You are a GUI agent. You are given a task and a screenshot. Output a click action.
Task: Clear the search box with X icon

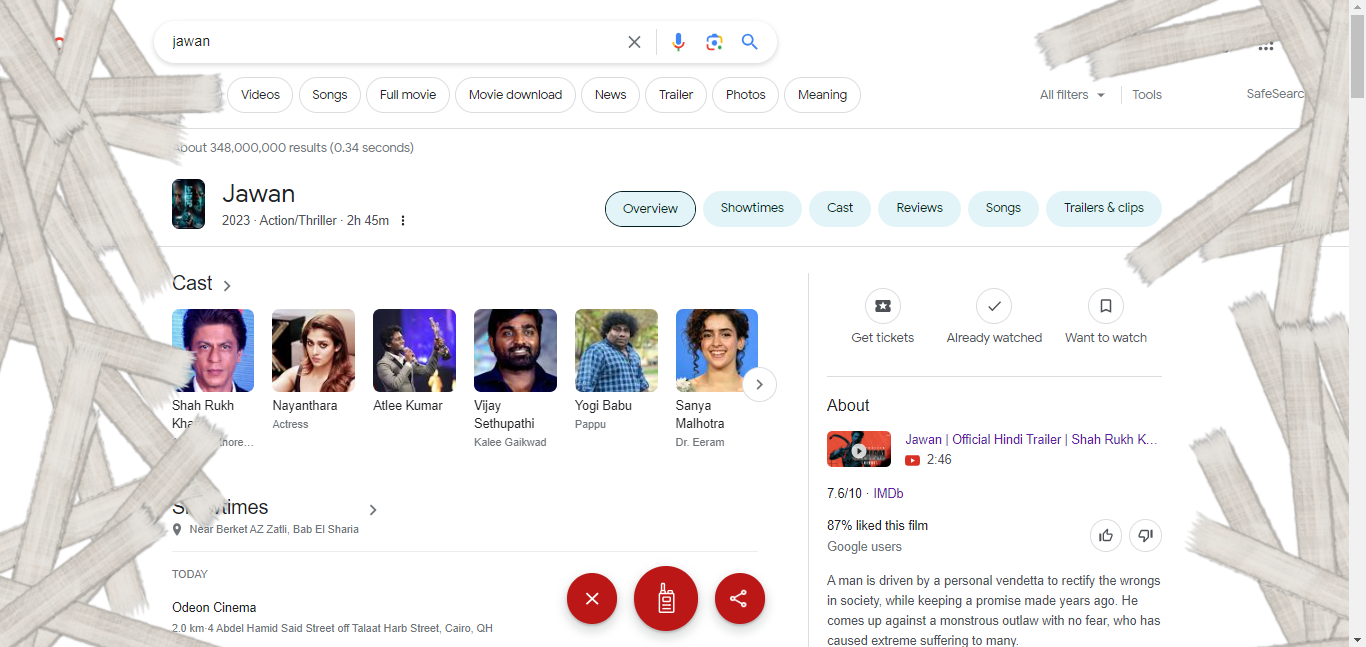(x=634, y=42)
